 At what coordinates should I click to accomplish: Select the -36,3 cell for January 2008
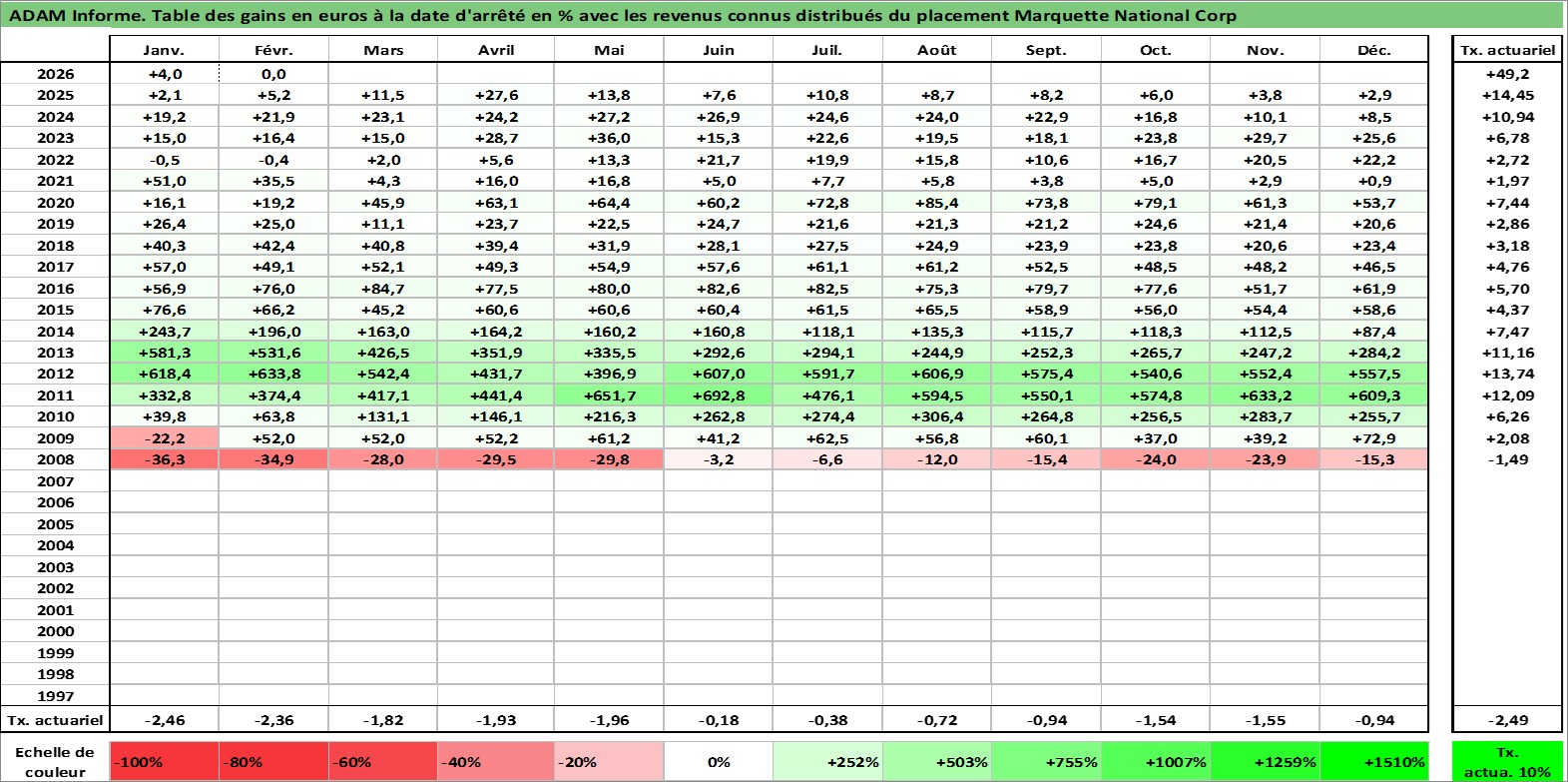(x=164, y=459)
